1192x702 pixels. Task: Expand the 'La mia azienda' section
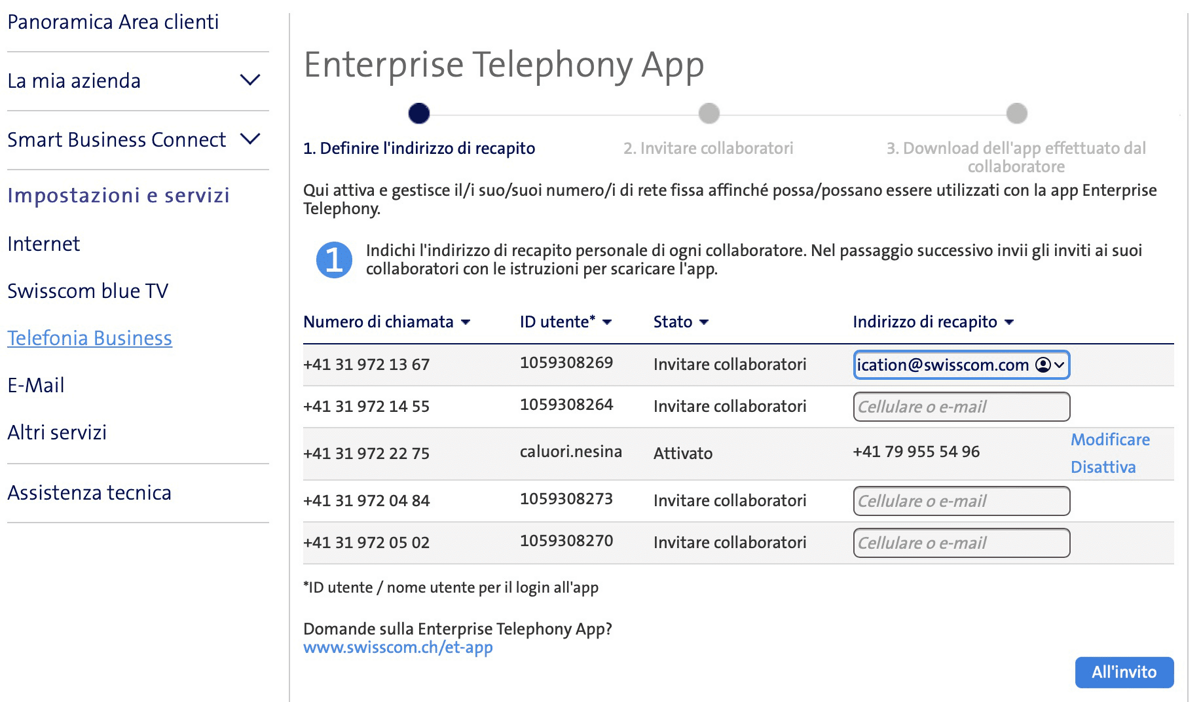(249, 80)
